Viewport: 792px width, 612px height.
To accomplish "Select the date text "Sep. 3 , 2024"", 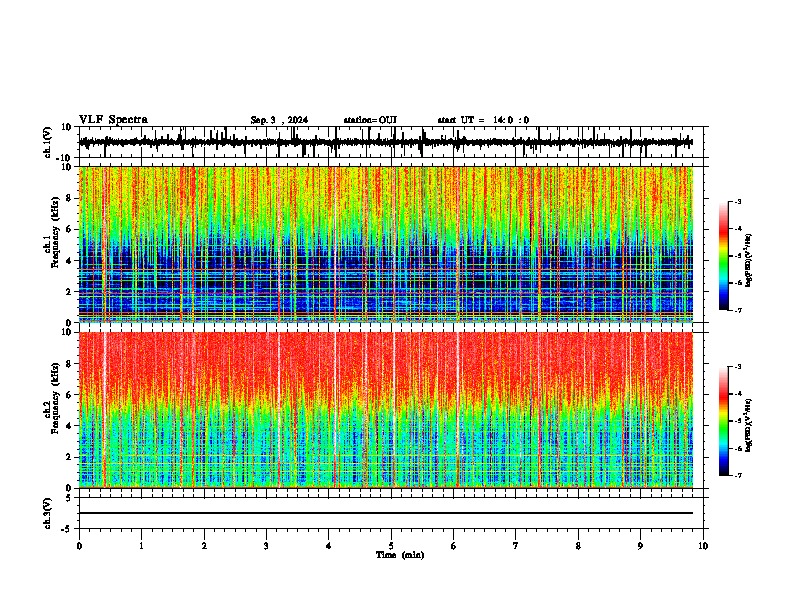I will [279, 120].
